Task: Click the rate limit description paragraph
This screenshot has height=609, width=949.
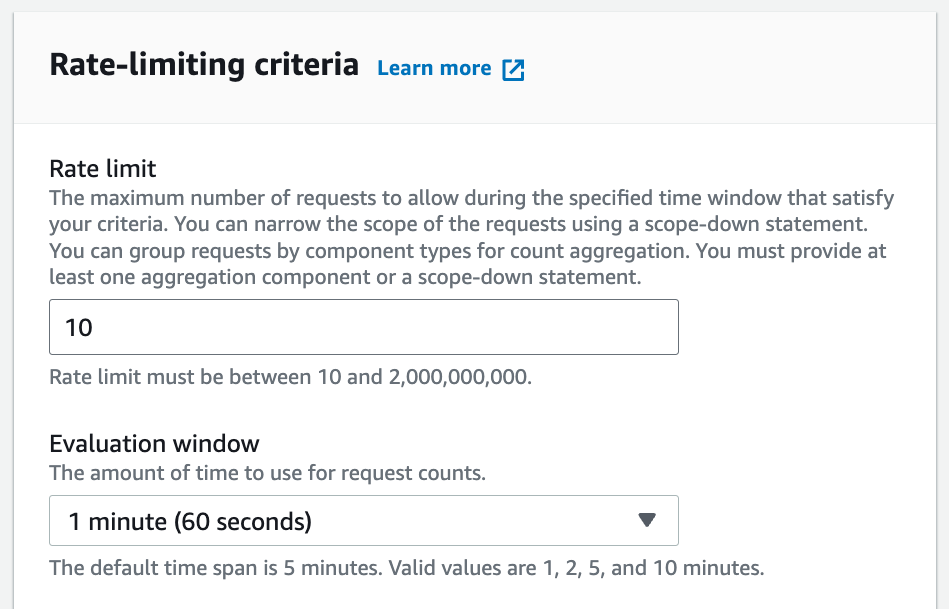Action: click(470, 237)
